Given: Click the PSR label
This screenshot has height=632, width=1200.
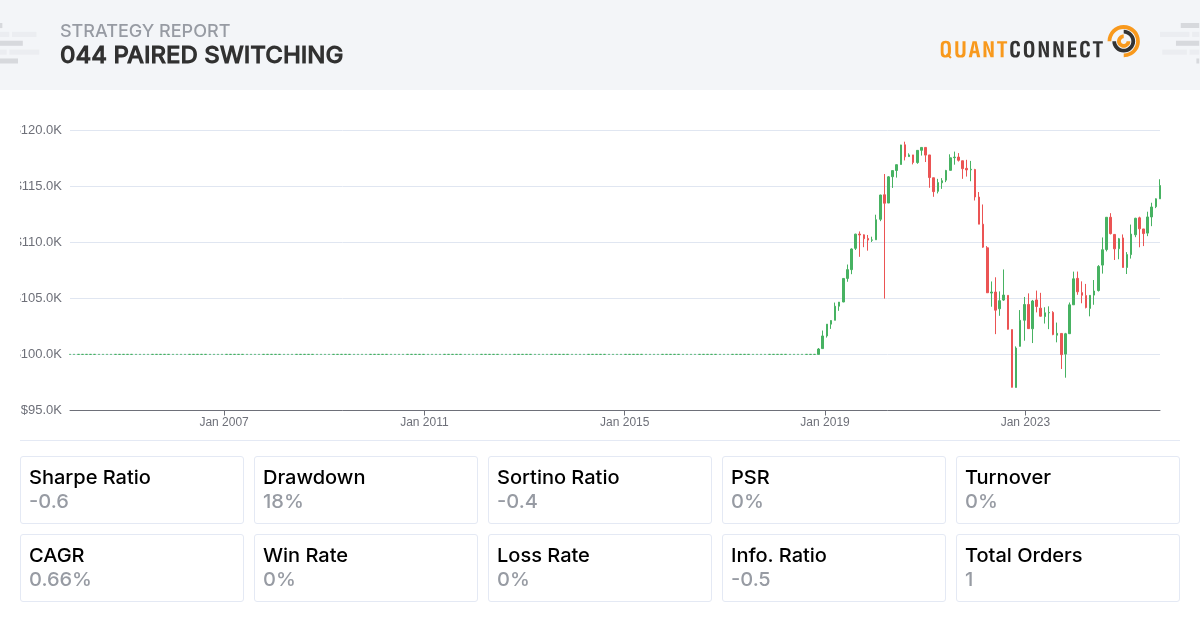Looking at the screenshot, I should coord(750,477).
